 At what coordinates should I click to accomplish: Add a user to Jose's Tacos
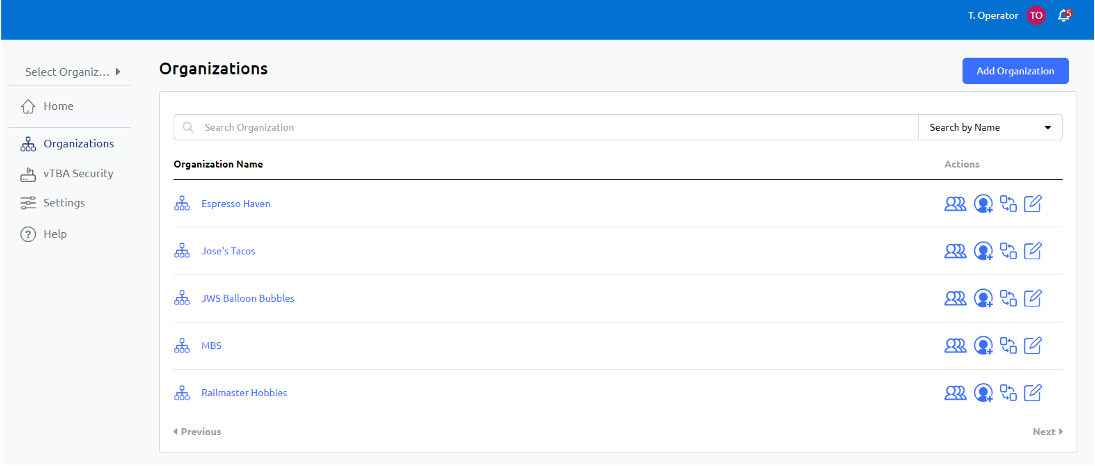pos(983,251)
